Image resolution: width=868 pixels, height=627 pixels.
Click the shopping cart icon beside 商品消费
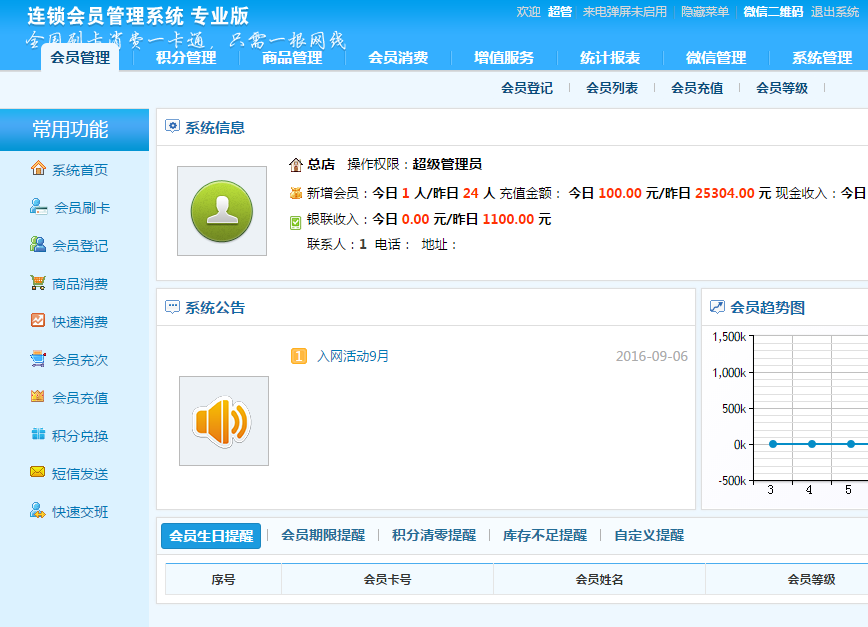38,282
